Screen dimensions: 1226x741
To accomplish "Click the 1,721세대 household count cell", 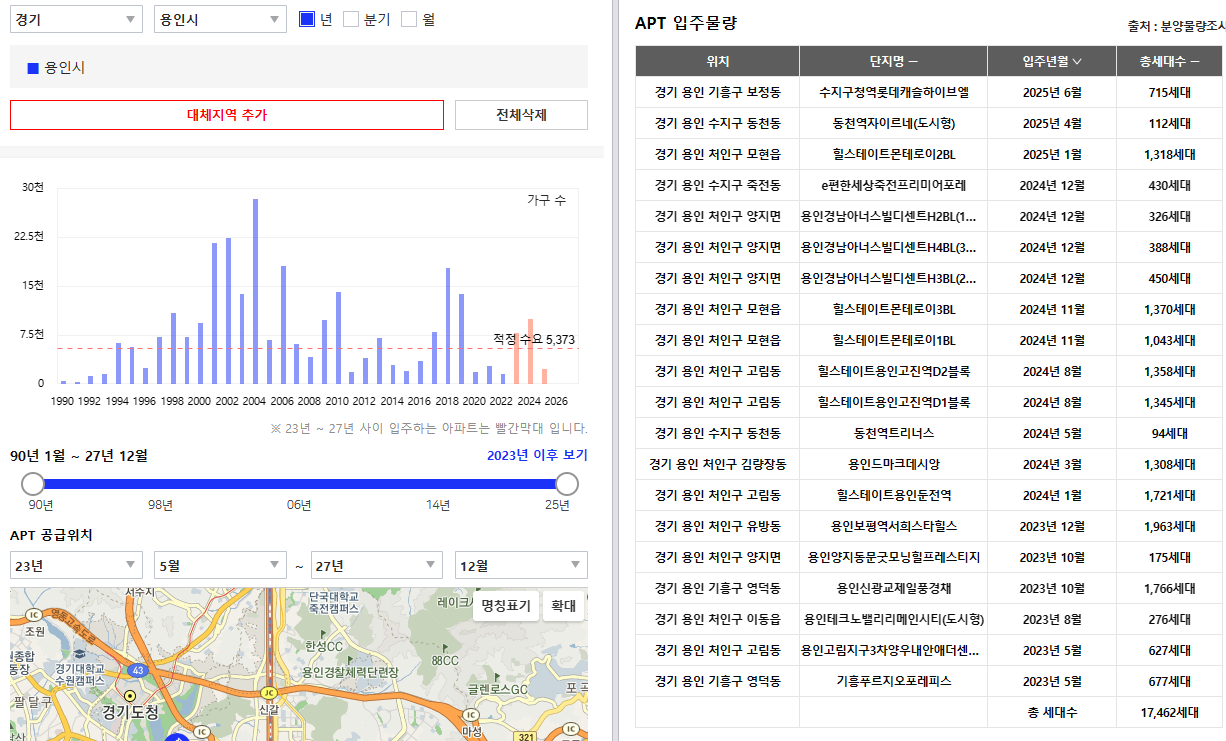I will pos(1169,495).
